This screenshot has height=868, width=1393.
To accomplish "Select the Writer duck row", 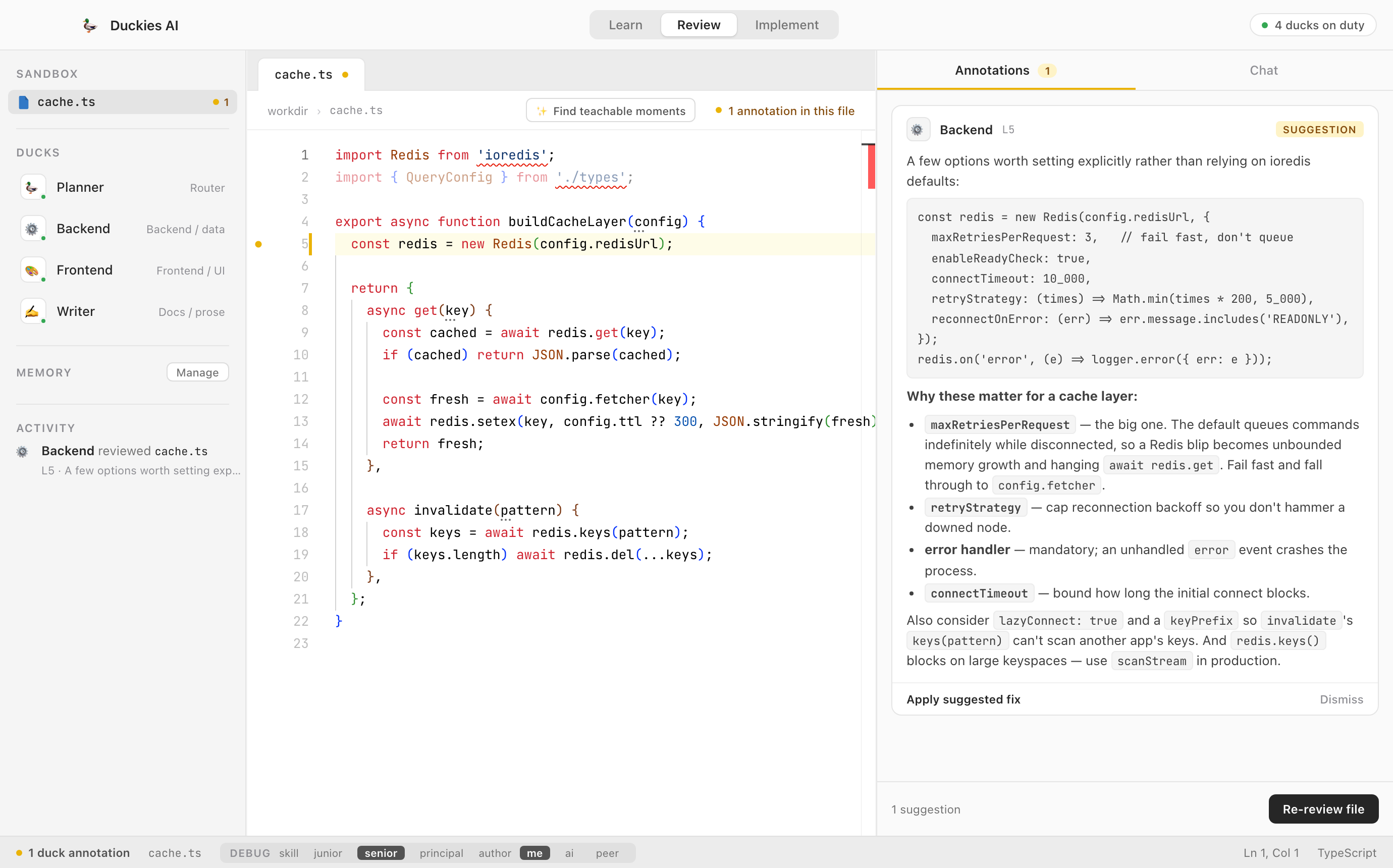I will coord(122,311).
